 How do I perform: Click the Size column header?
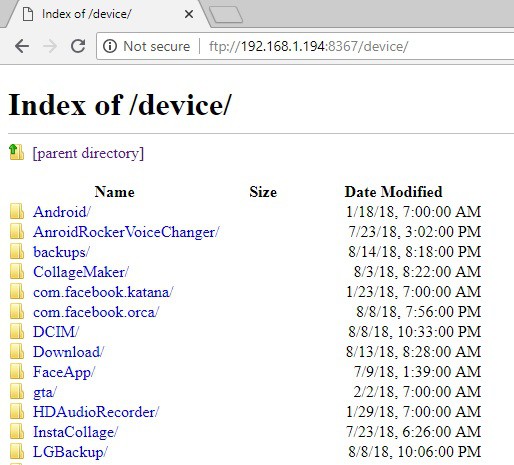pos(263,192)
